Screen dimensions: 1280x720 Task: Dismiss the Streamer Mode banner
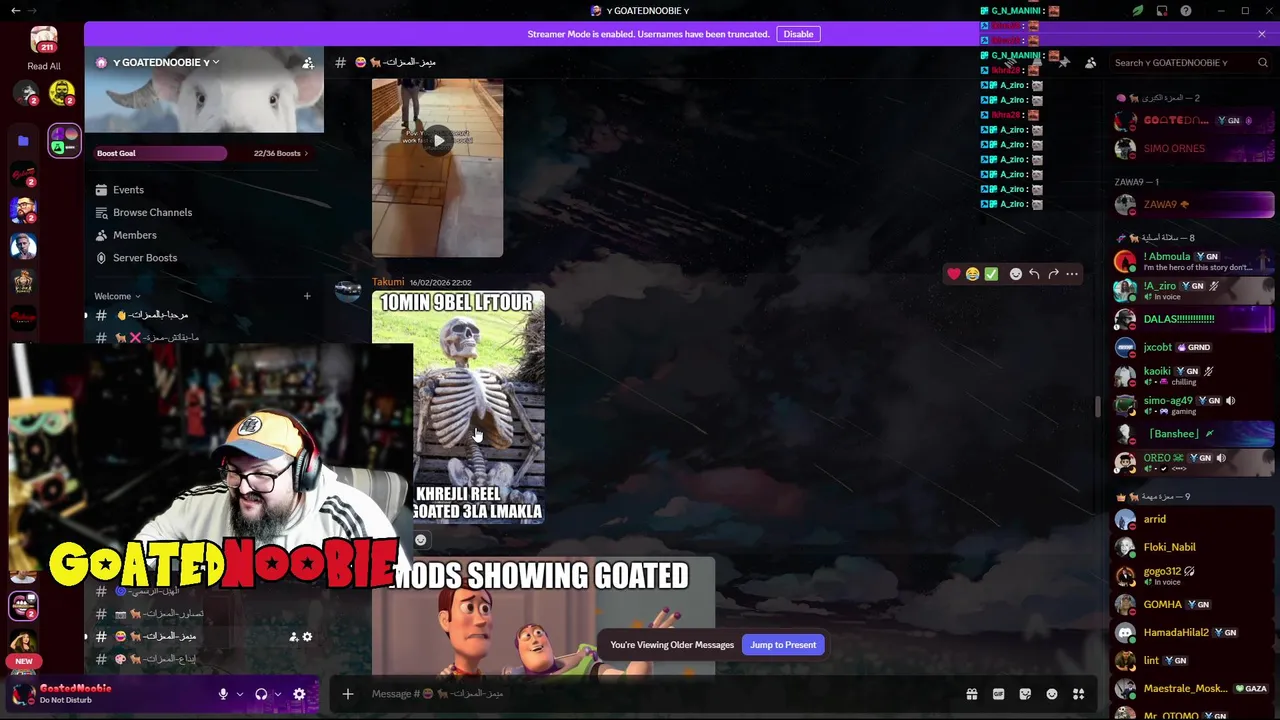tap(1262, 34)
